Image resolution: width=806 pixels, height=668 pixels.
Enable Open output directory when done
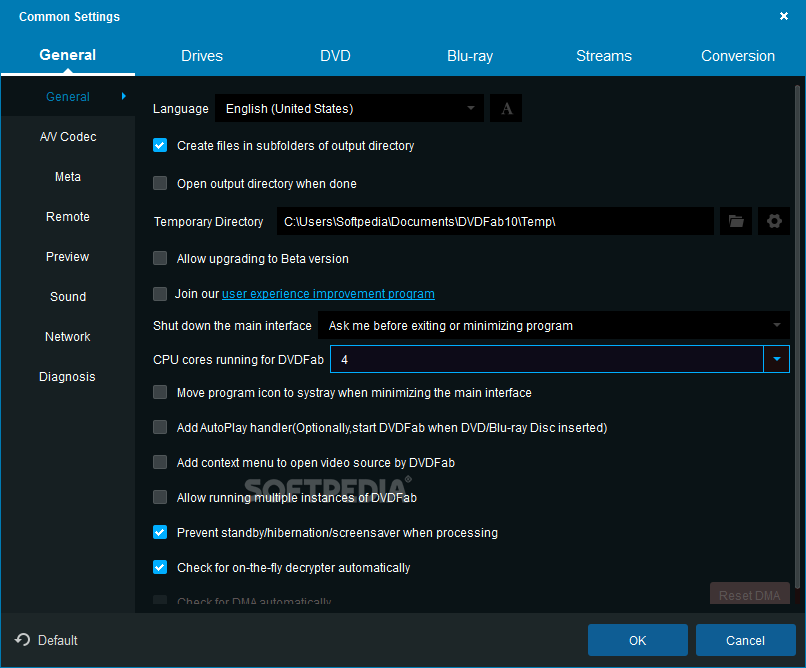point(160,183)
